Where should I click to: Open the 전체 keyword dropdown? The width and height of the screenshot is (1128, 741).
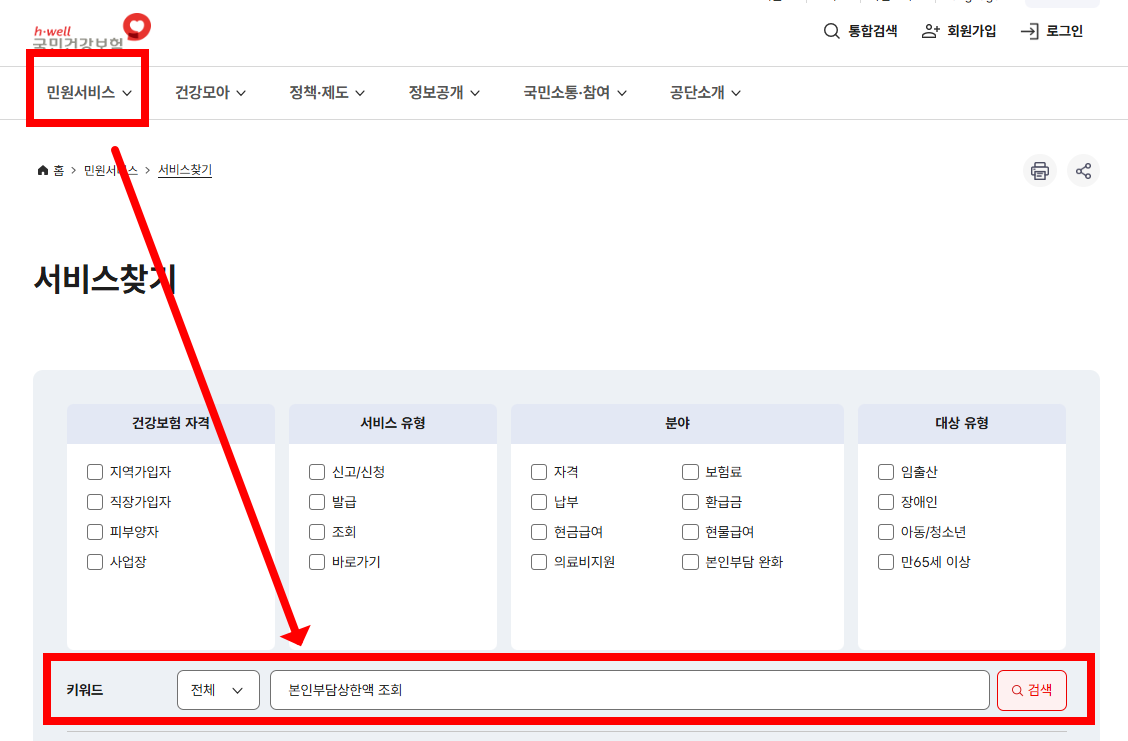(x=218, y=689)
